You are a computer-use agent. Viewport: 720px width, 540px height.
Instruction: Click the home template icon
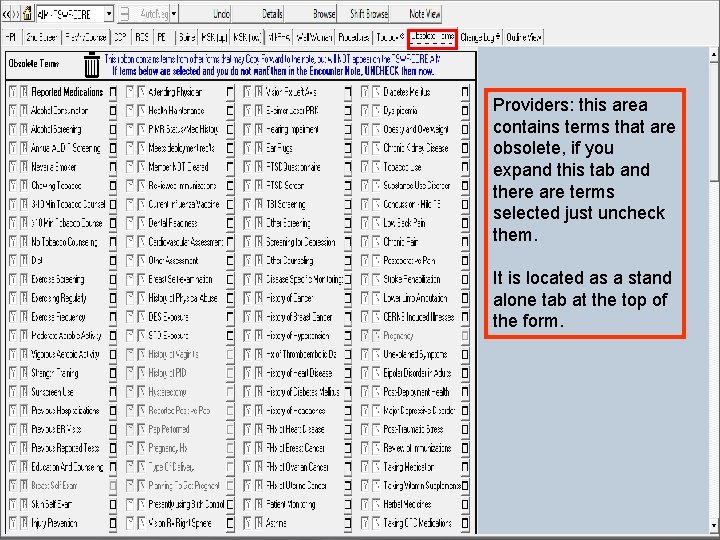[27, 14]
